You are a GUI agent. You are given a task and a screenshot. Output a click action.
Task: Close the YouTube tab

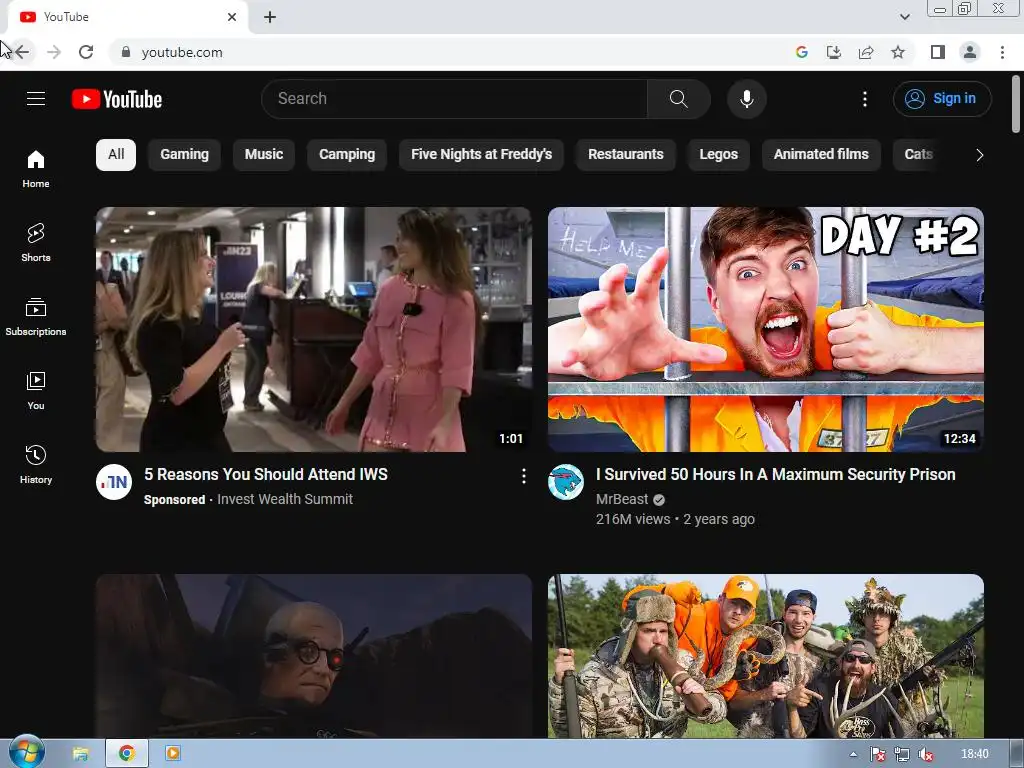[232, 17]
